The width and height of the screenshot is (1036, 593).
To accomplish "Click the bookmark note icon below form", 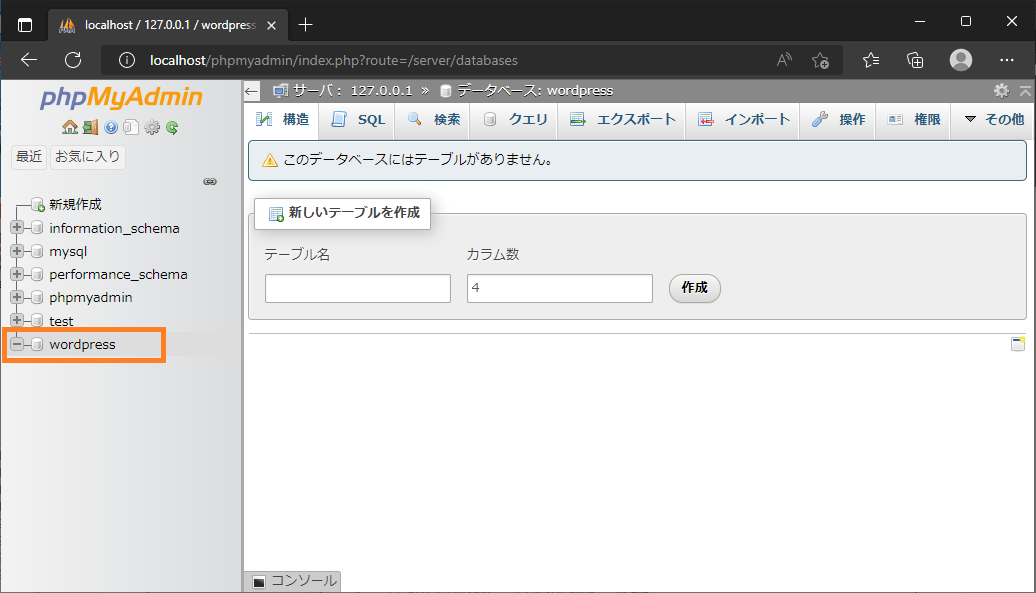I will pos(1018,343).
